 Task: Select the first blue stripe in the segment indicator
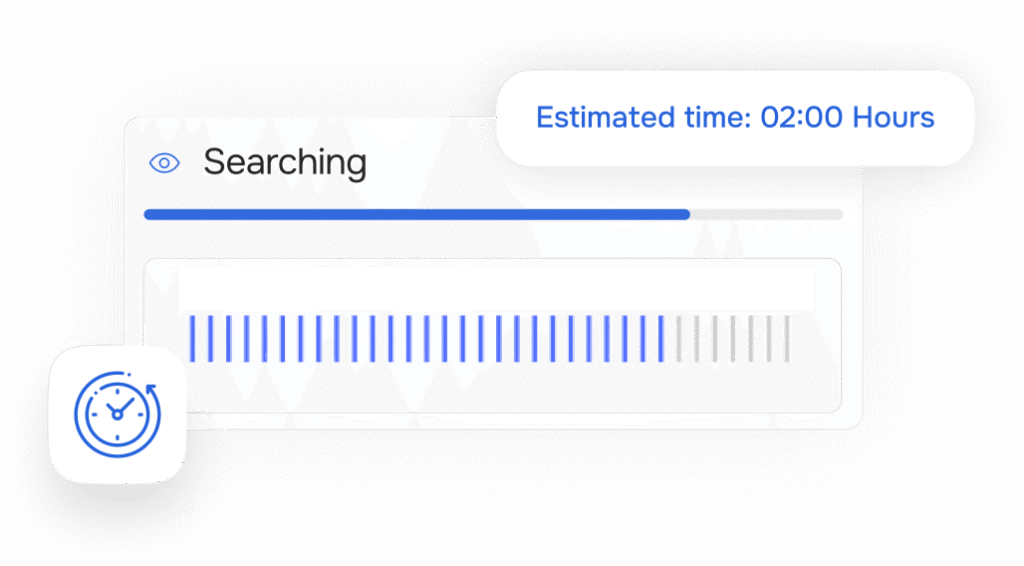pos(192,338)
